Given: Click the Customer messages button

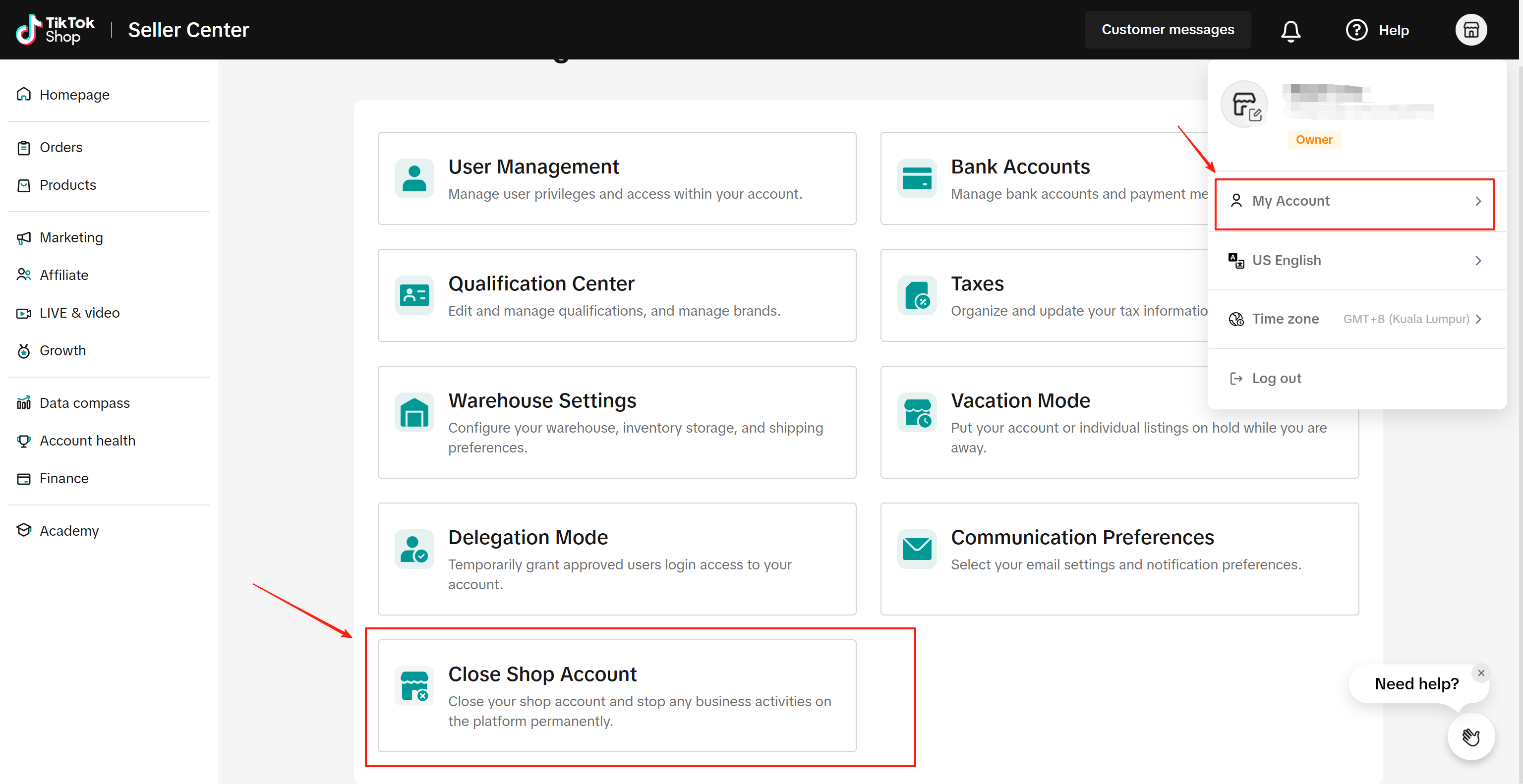Looking at the screenshot, I should point(1167,30).
